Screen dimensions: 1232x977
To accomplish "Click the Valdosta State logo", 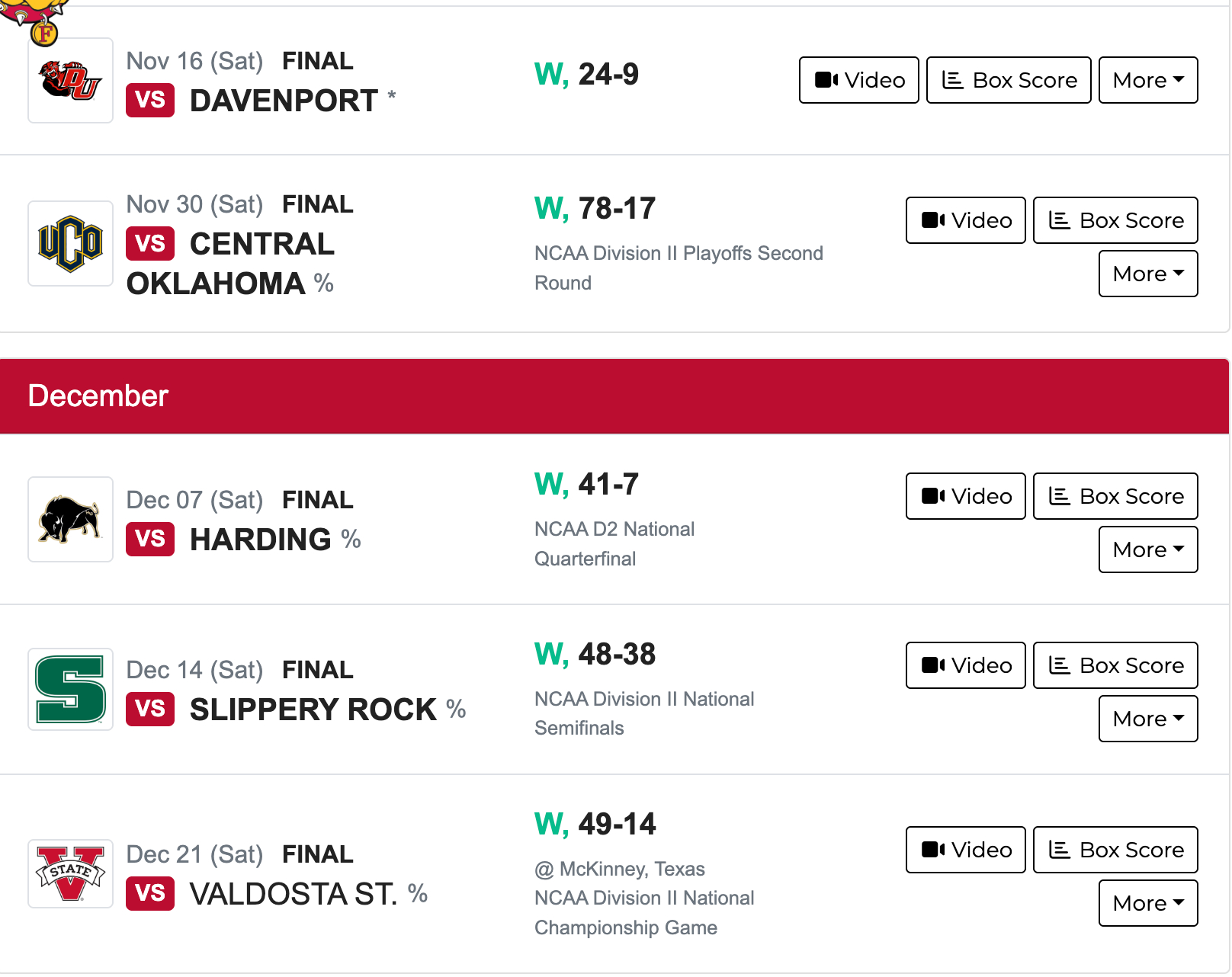I will pos(70,873).
